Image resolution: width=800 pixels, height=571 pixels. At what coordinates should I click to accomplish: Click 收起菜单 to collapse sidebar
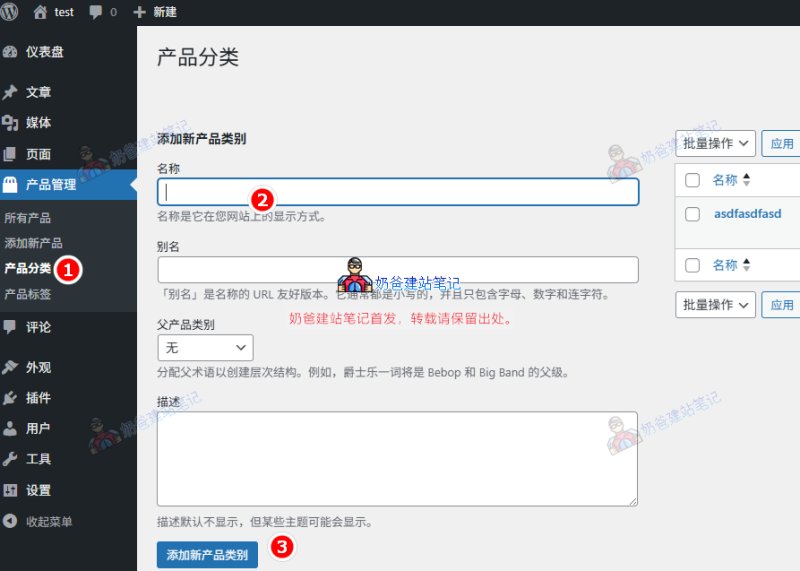coord(49,522)
